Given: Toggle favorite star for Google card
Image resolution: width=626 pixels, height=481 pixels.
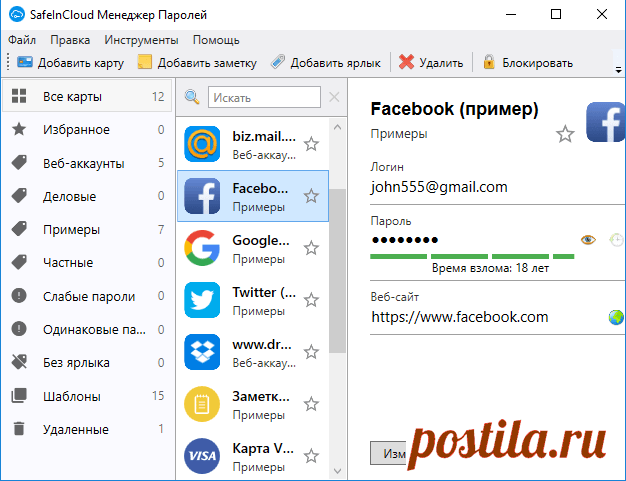Looking at the screenshot, I should 311,248.
